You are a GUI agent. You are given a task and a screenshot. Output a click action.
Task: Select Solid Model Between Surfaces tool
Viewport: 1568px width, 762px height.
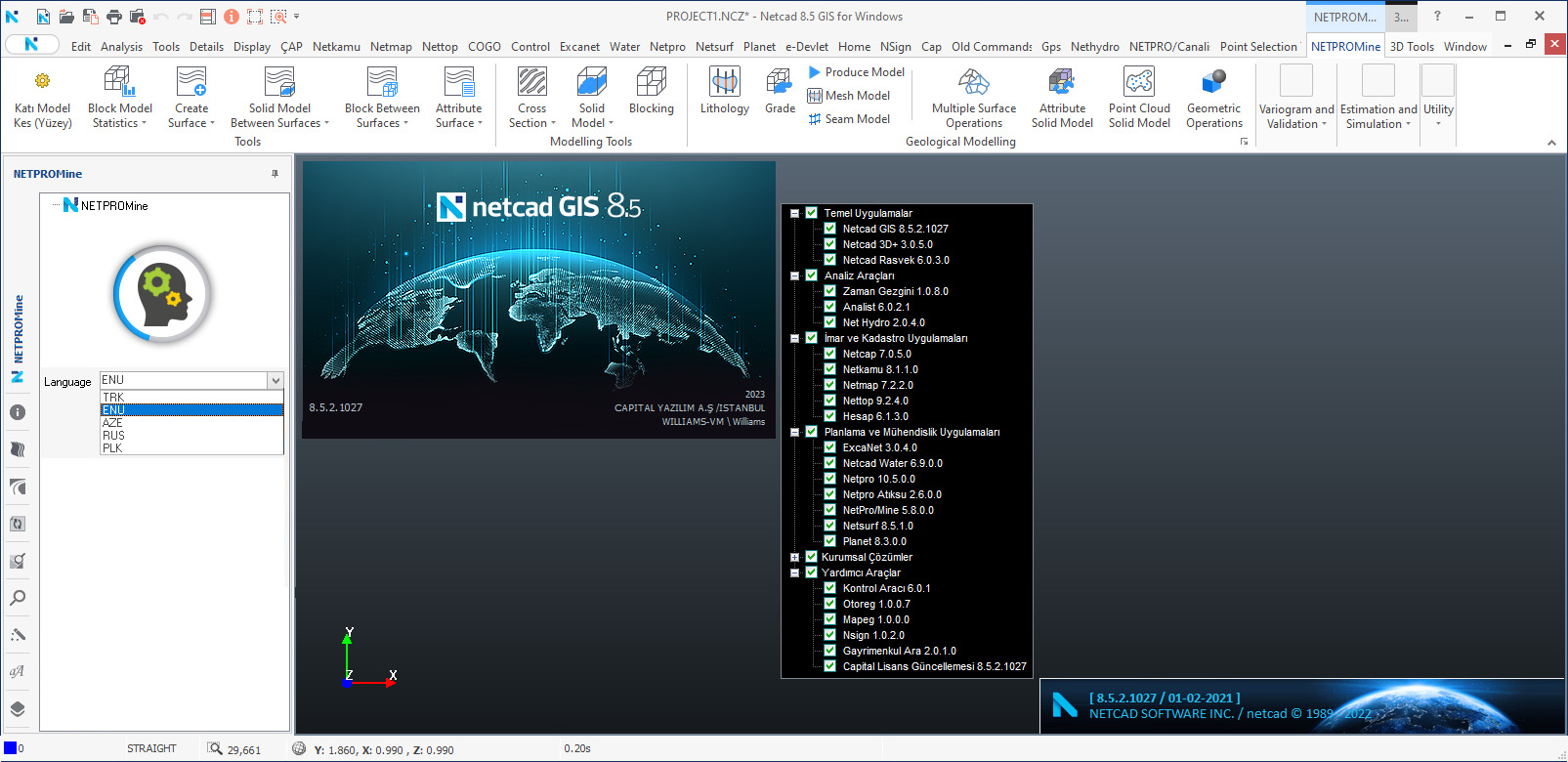click(x=279, y=98)
